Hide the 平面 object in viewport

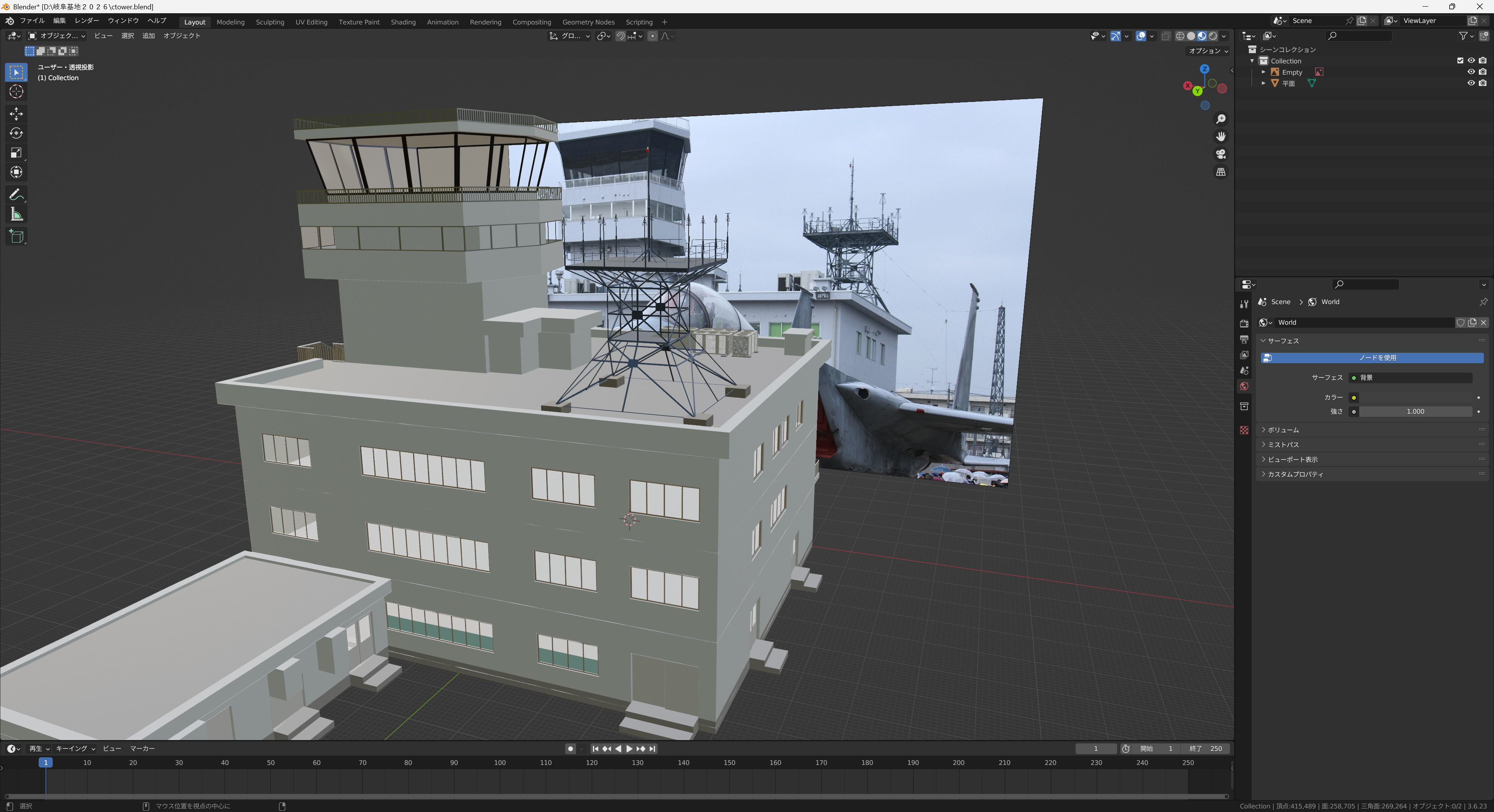click(x=1471, y=83)
